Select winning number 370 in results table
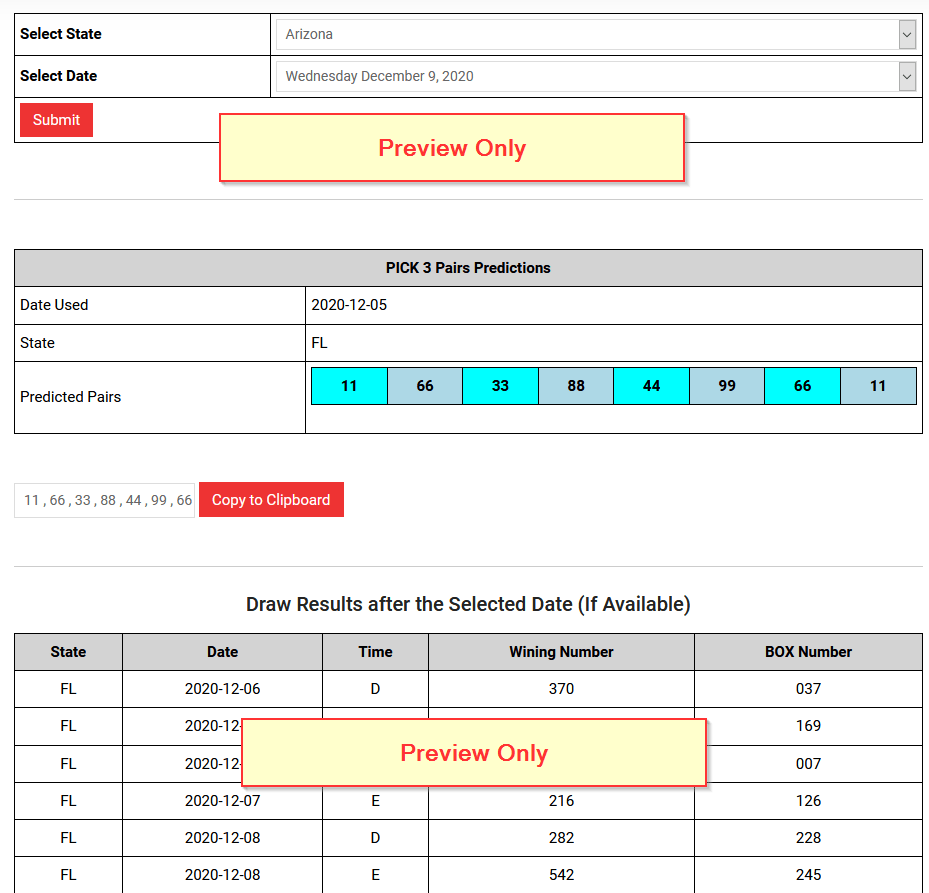The width and height of the screenshot is (929, 893). (560, 688)
